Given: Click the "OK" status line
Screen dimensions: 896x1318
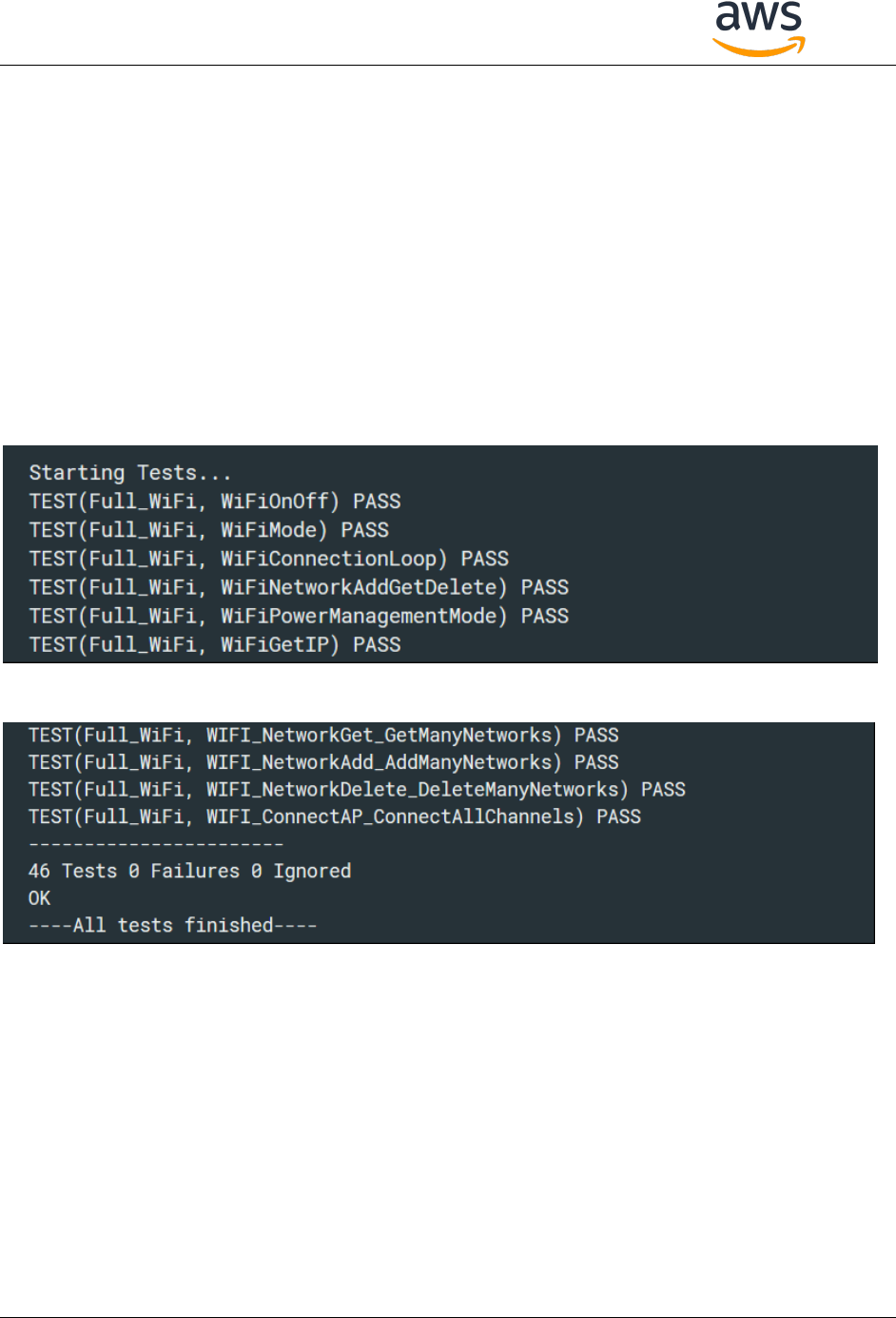Looking at the screenshot, I should (x=39, y=898).
